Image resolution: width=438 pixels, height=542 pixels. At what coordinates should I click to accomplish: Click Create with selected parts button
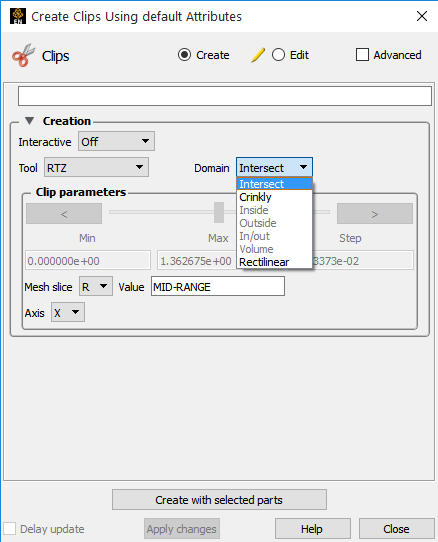click(x=219, y=499)
